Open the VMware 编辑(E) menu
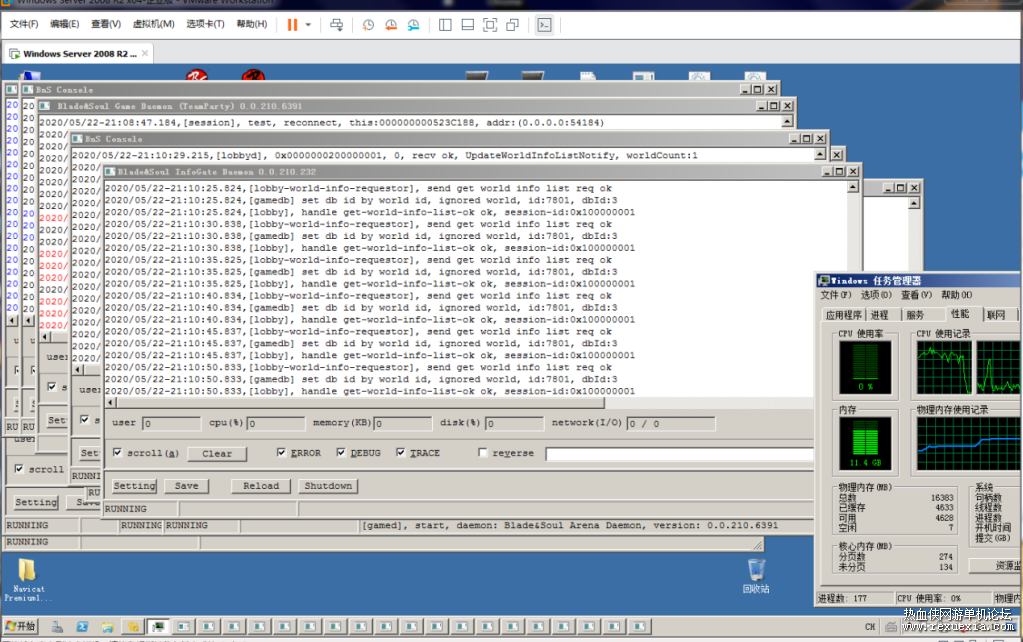Image resolution: width=1023 pixels, height=642 pixels. point(65,24)
